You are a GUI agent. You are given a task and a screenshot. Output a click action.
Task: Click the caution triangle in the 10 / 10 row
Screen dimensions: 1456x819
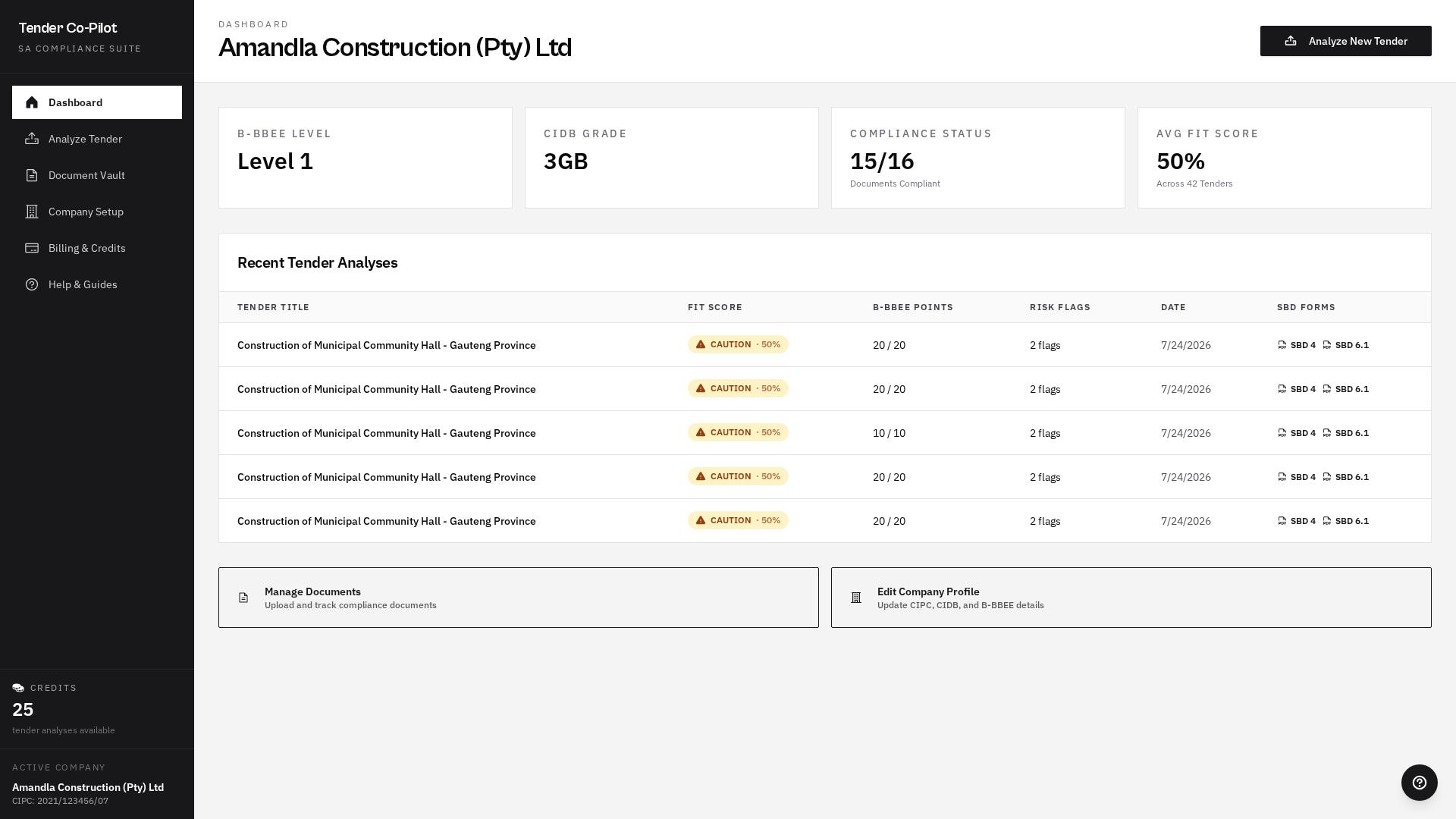[701, 432]
